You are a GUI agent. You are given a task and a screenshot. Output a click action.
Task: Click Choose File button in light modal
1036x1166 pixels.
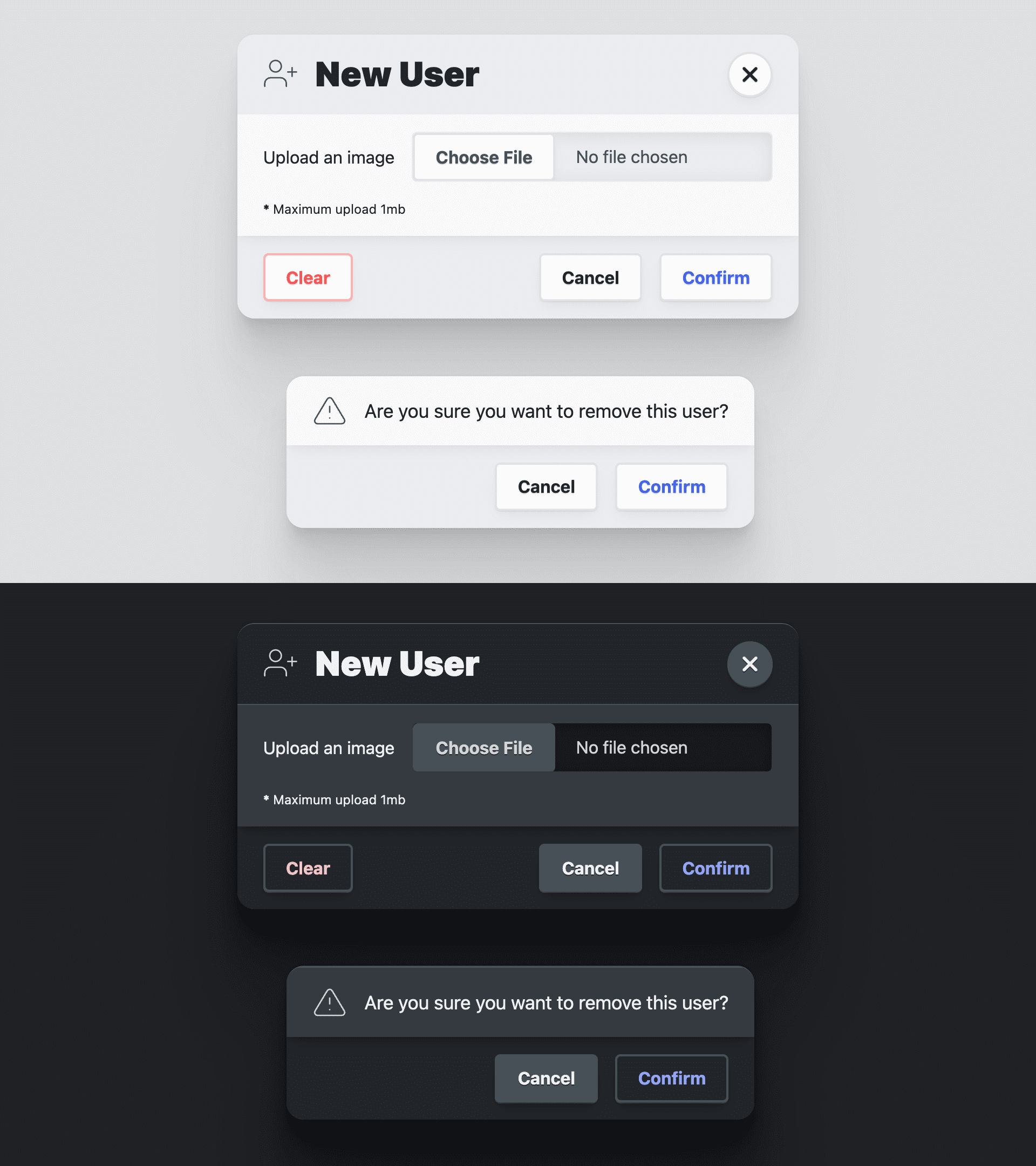(x=484, y=157)
